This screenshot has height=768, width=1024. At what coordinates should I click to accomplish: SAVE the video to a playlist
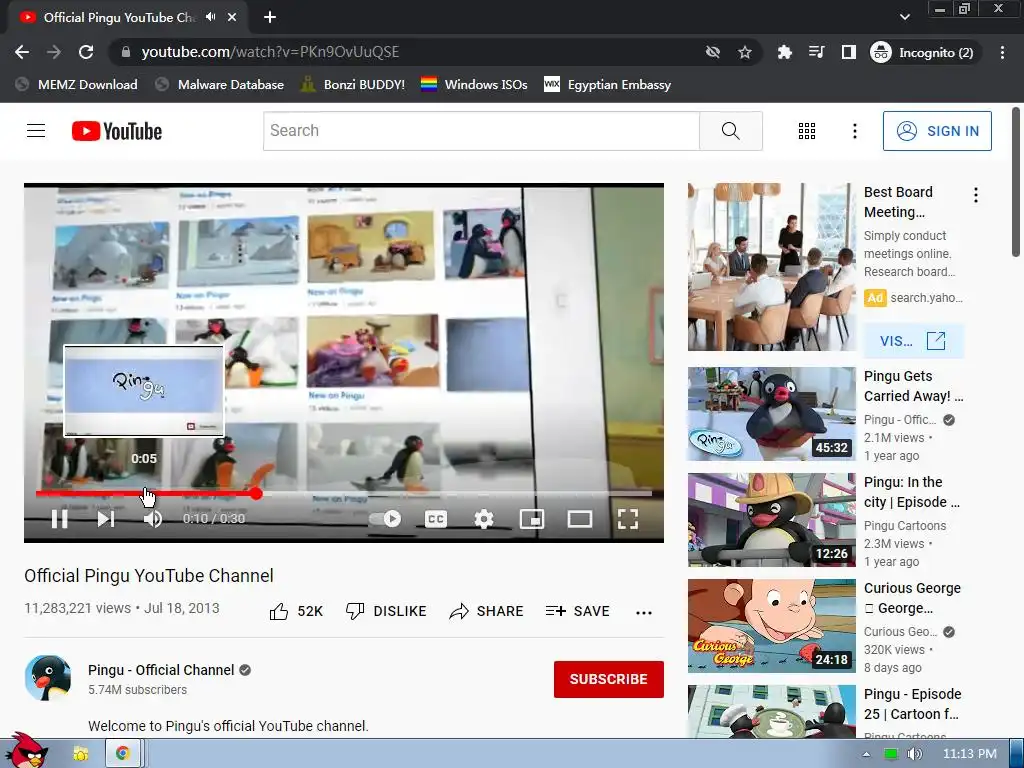click(x=577, y=611)
